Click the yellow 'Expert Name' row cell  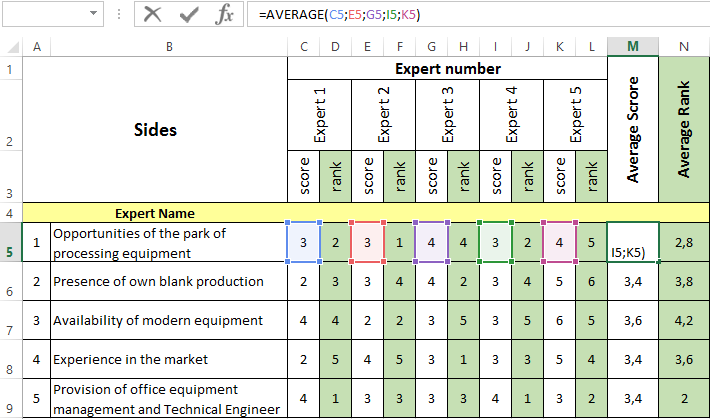click(154, 213)
